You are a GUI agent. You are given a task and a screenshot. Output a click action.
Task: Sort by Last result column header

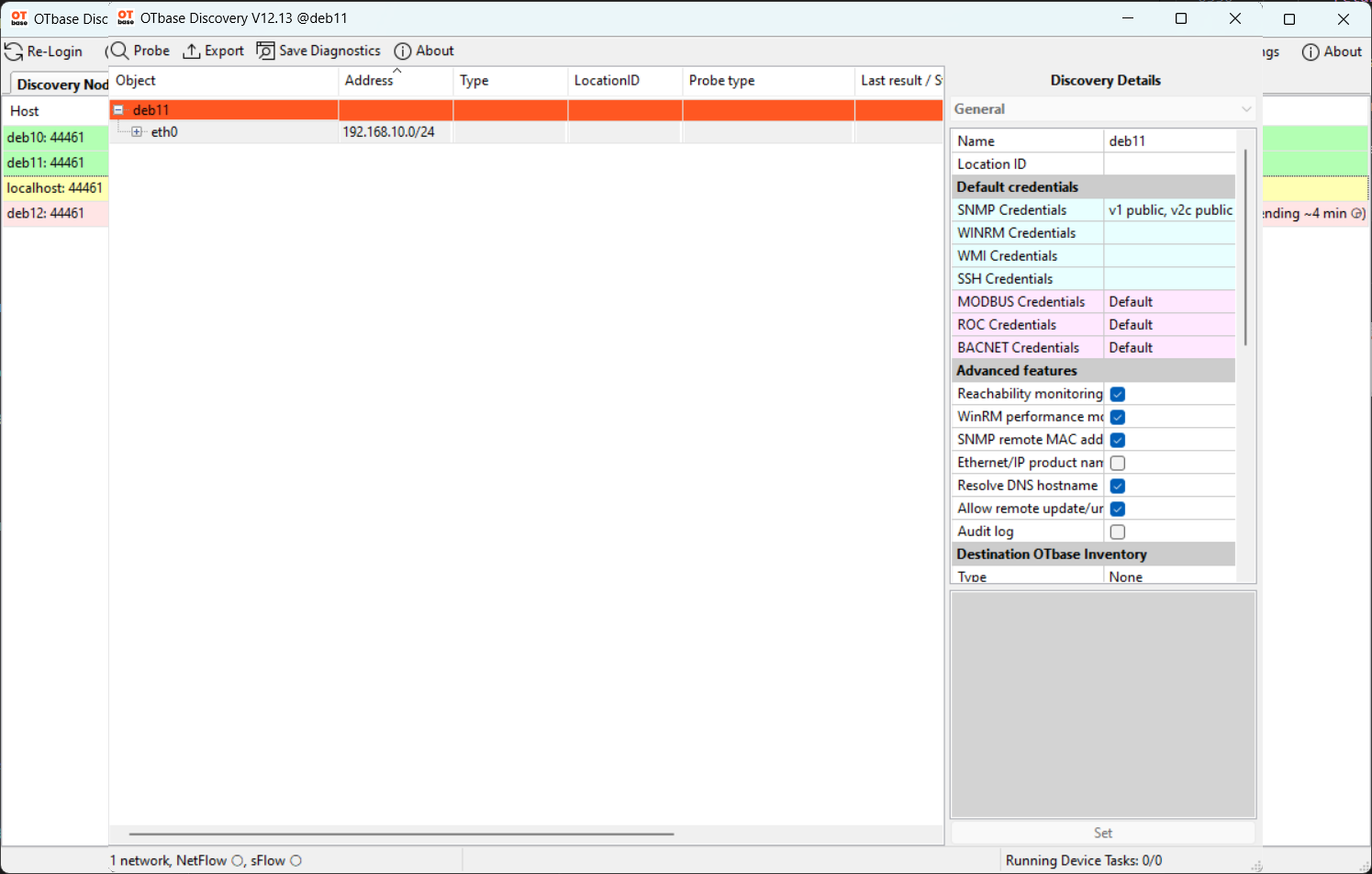pyautogui.click(x=899, y=81)
